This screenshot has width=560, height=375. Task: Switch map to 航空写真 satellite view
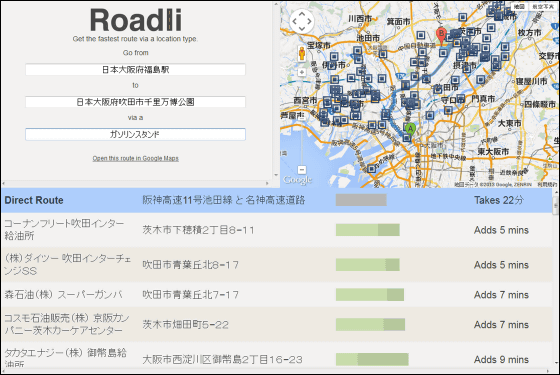click(542, 7)
